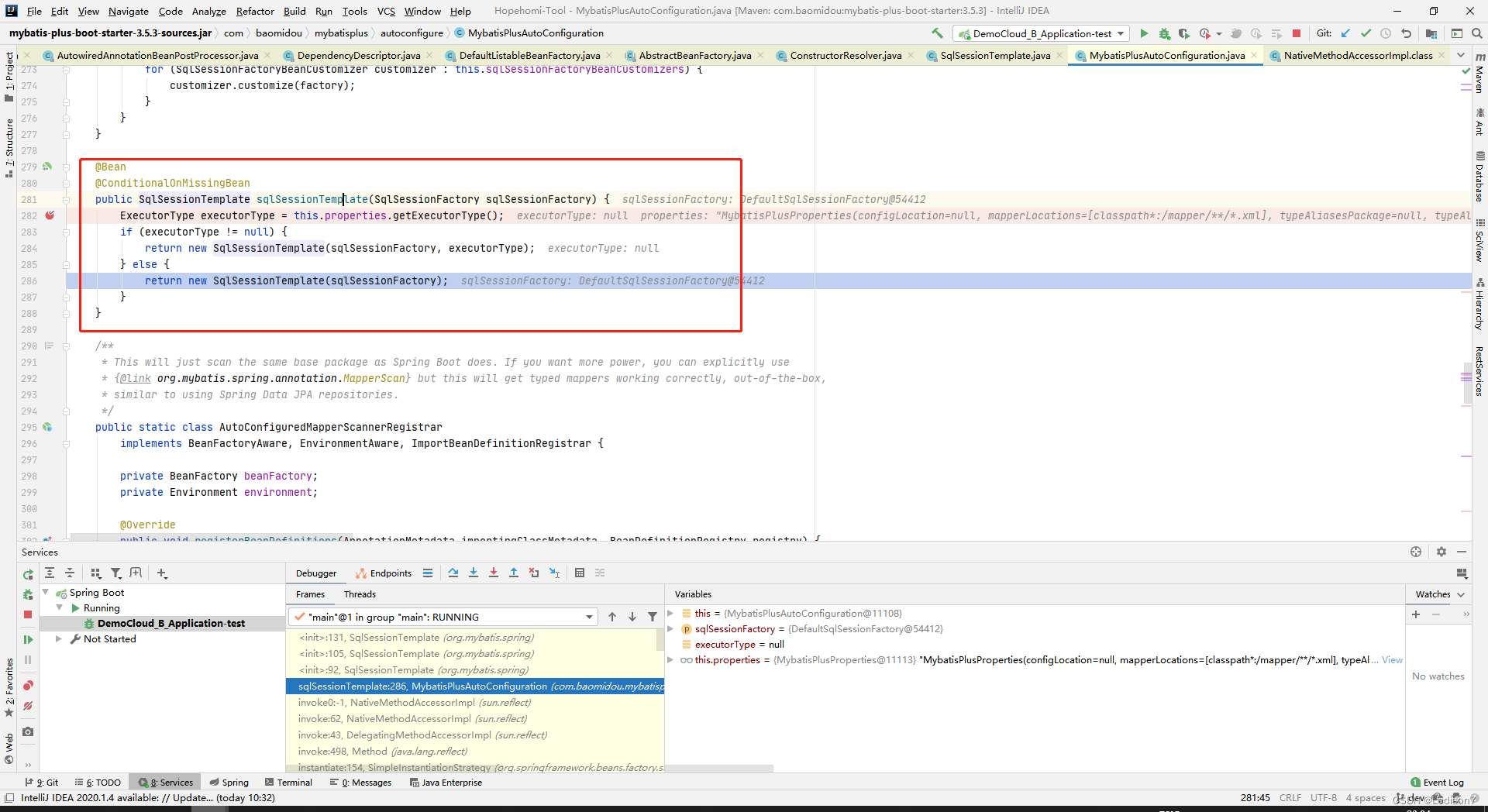
Task: Open the run configuration dropdown DemoCloud_B_Application-test
Action: [x=1041, y=33]
